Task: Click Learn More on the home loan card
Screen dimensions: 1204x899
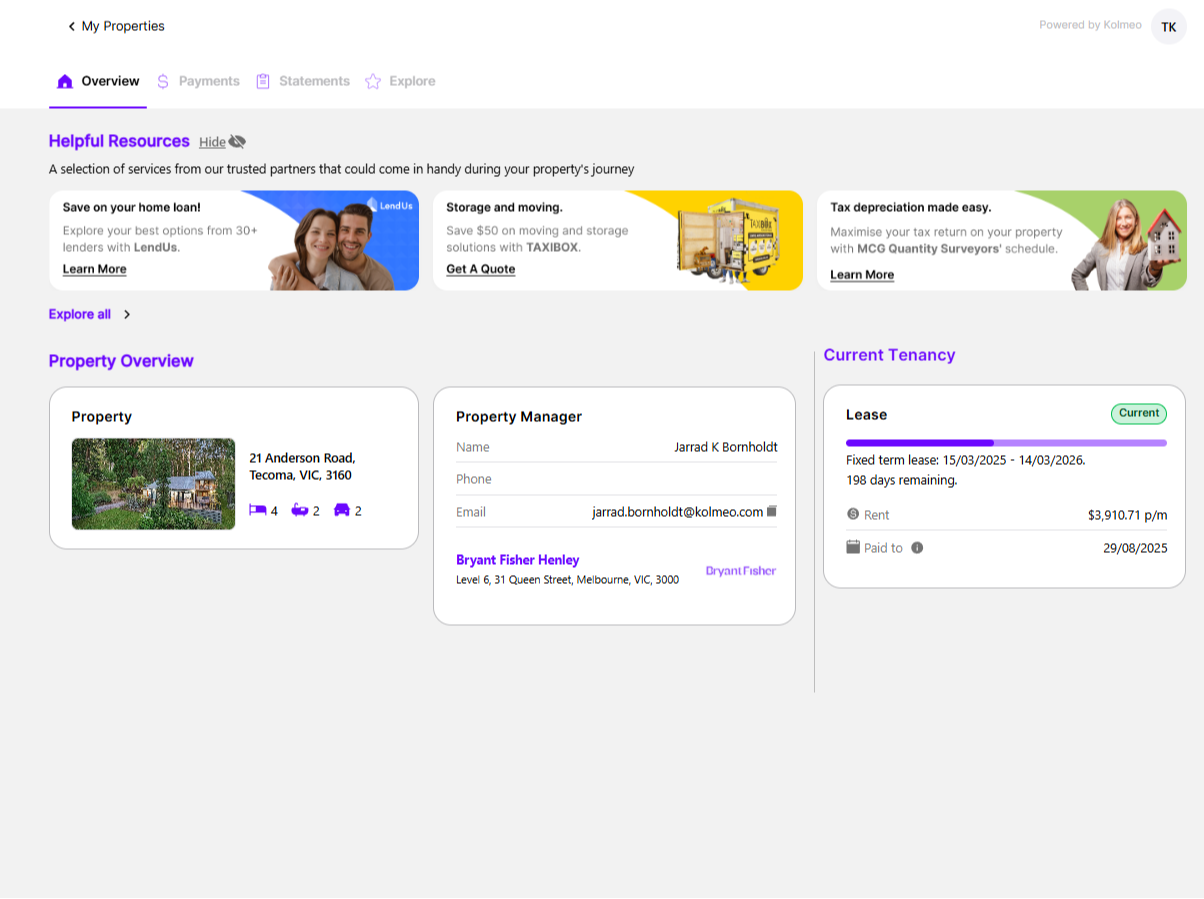Action: (95, 269)
